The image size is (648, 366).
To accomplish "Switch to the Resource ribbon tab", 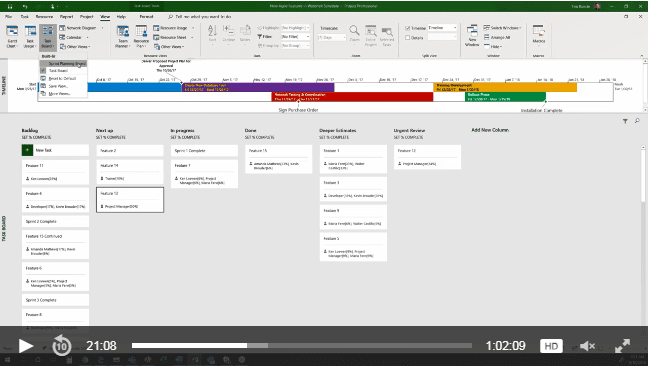I will pos(44,17).
